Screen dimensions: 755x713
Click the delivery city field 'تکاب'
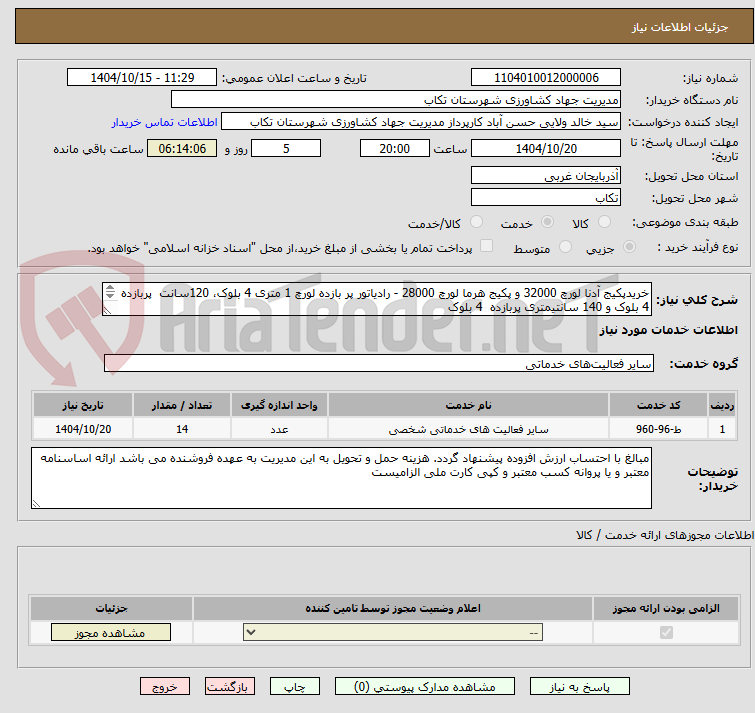(546, 198)
